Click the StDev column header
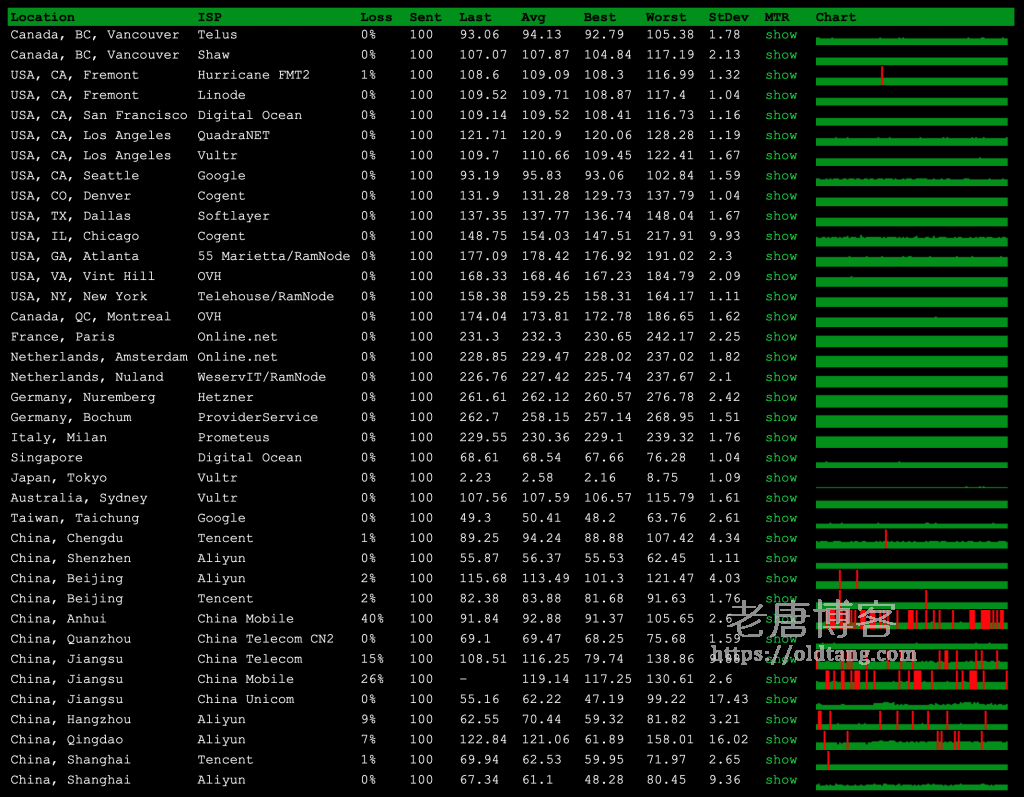This screenshot has height=797, width=1024. 728,17
